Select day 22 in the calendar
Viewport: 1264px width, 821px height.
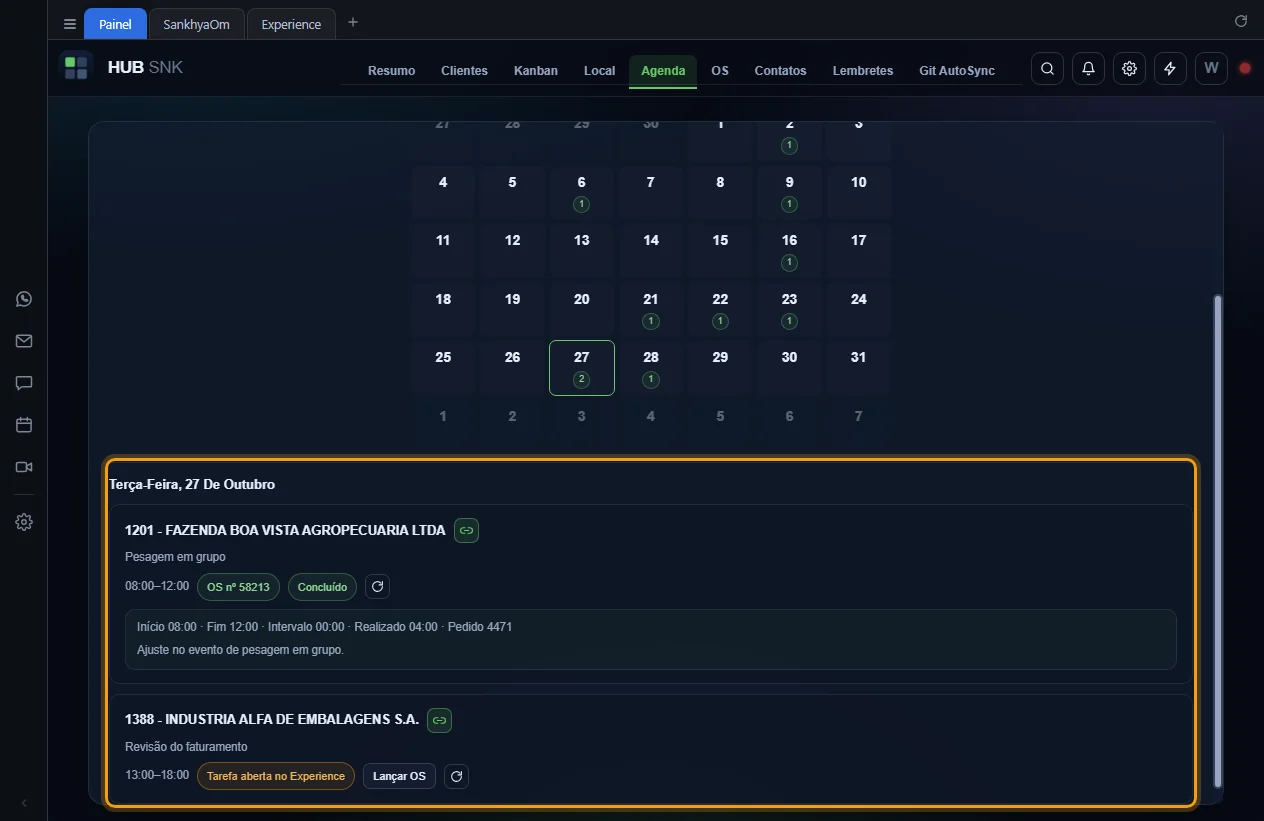720,310
